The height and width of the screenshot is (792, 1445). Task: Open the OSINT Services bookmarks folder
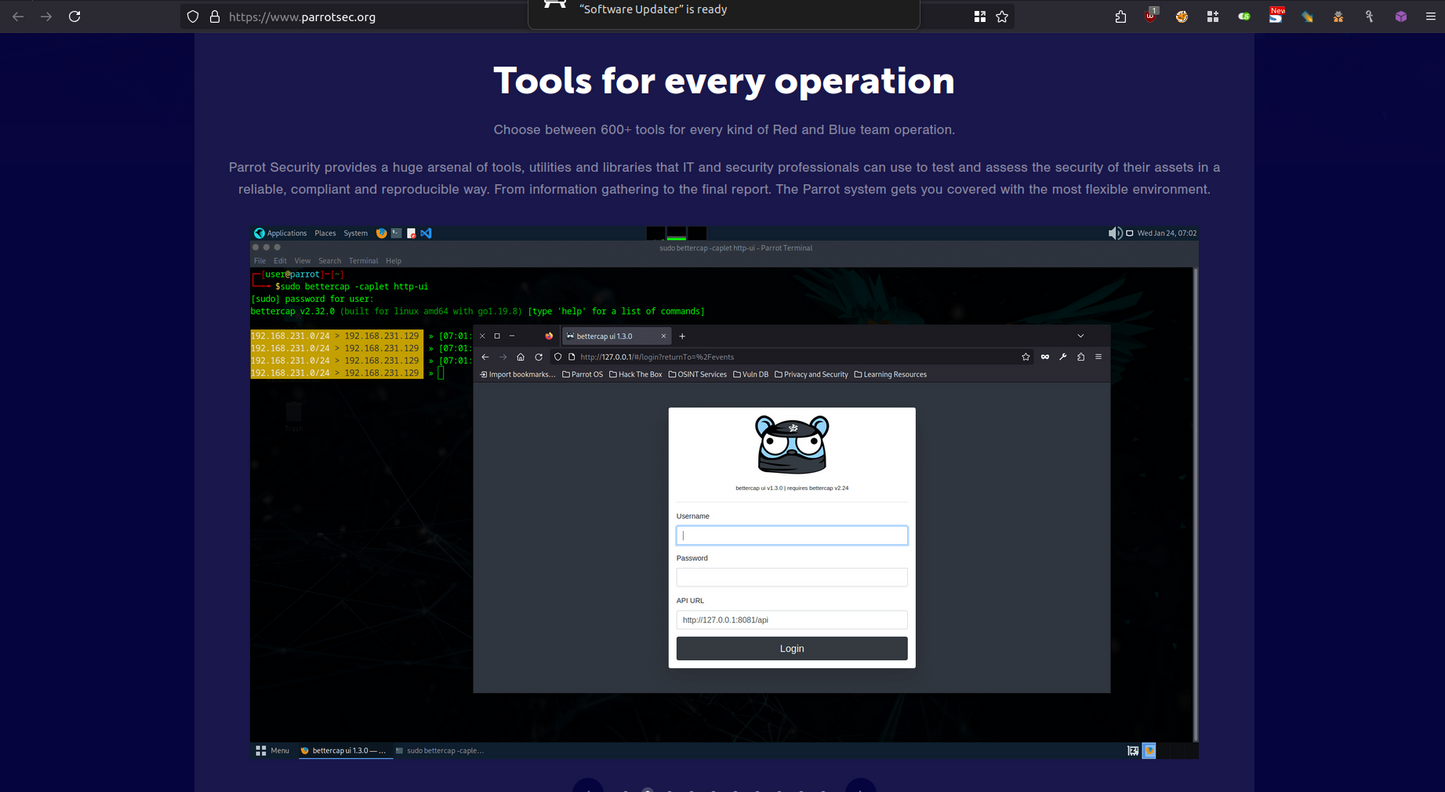tap(698, 375)
